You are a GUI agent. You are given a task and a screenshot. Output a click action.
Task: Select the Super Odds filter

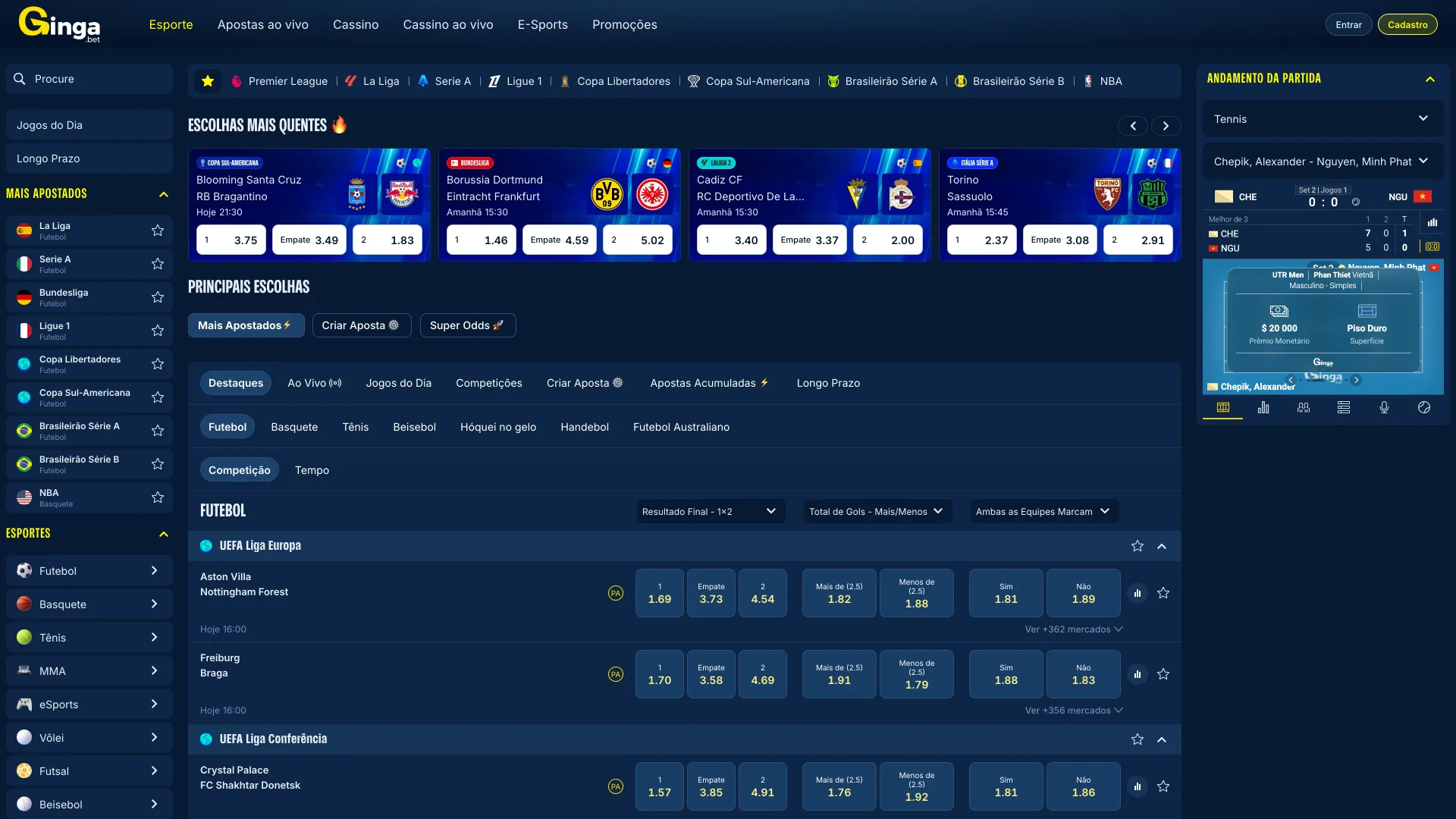pos(468,325)
